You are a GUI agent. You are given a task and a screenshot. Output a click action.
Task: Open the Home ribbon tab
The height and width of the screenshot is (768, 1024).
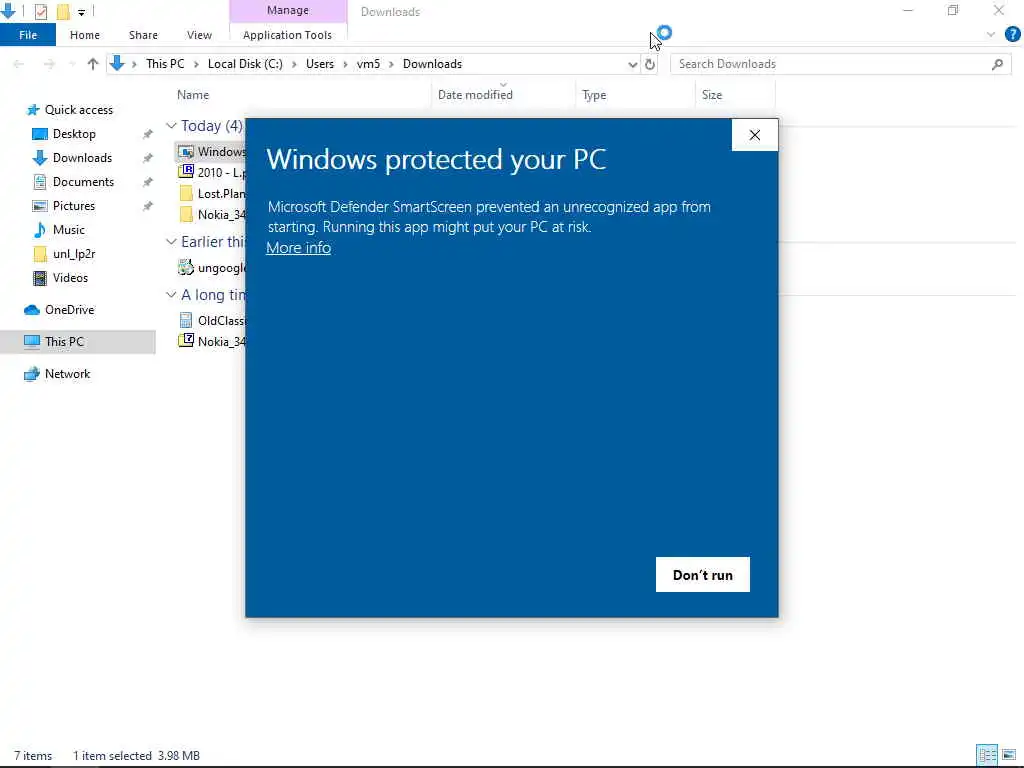click(x=85, y=35)
